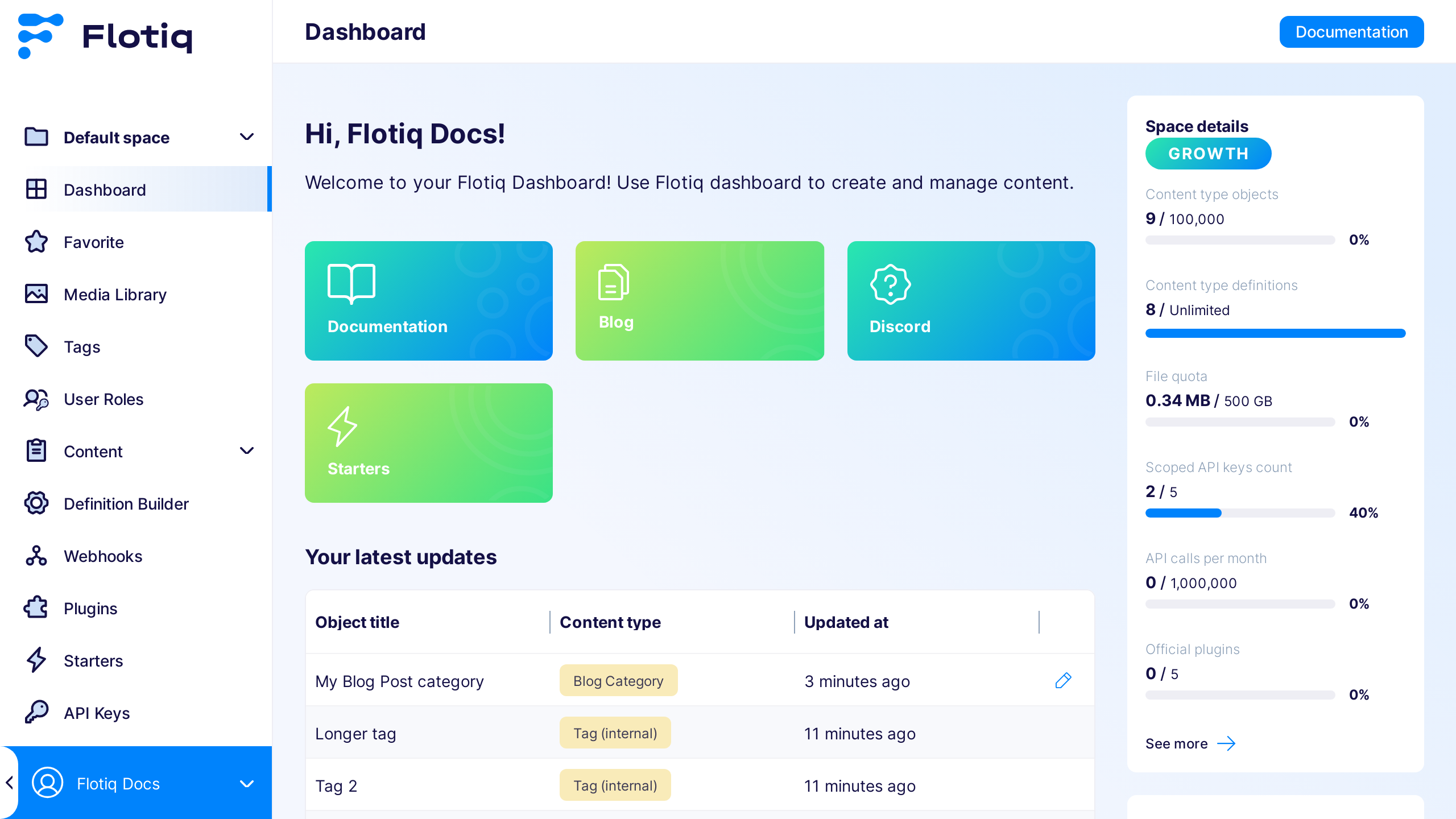1456x819 pixels.
Task: Click the question badge icon on Discord card
Action: [x=890, y=284]
